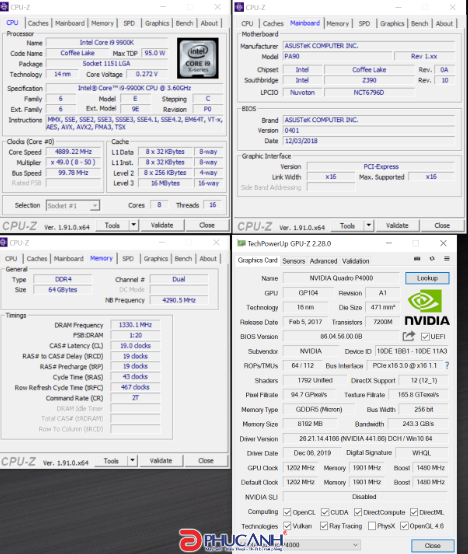Click Validate in the CPU window
The height and width of the screenshot is (554, 468).
click(x=162, y=225)
